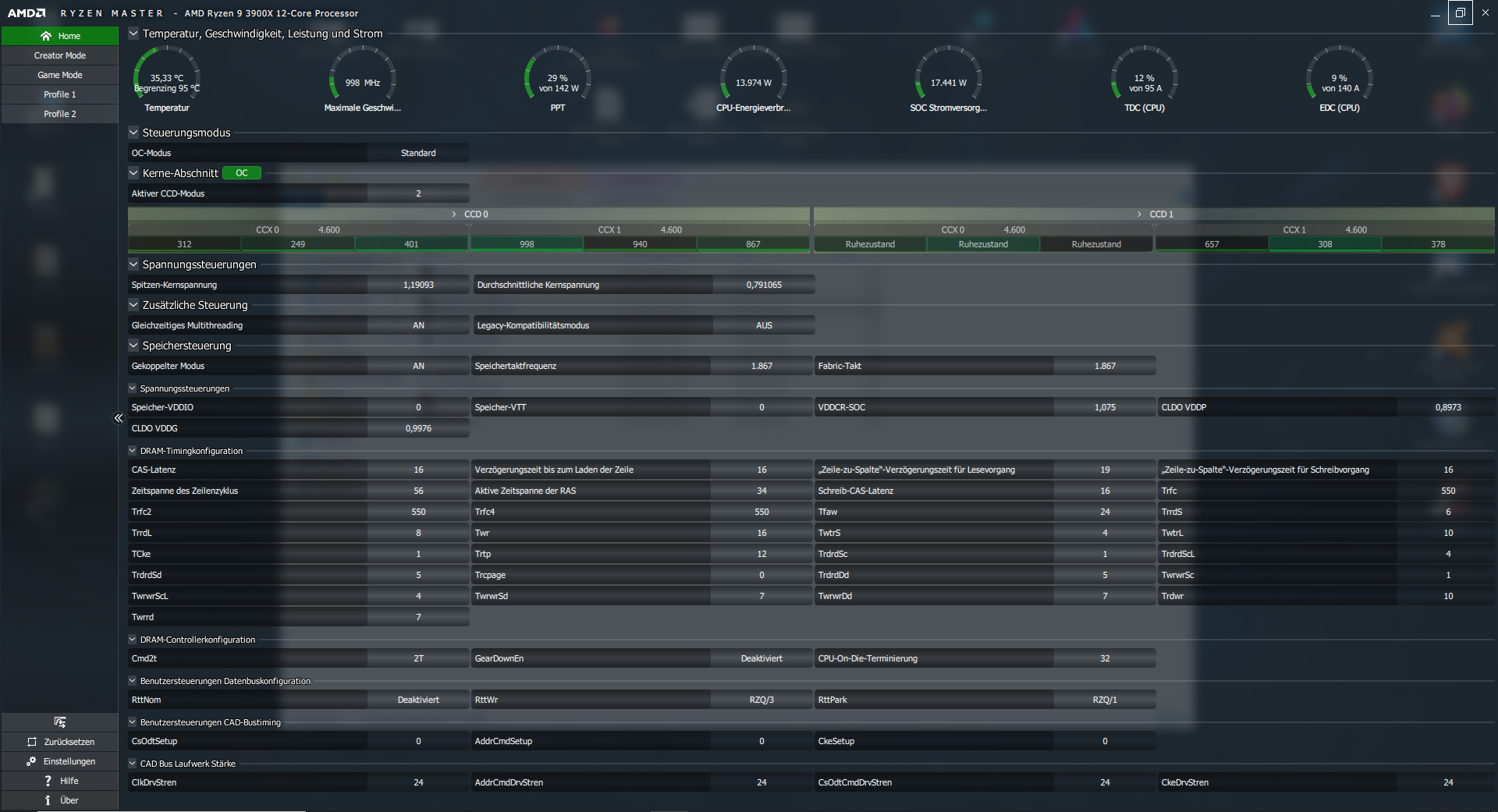Click Aktiver CCD-Modus value 2
The image size is (1498, 812).
point(418,193)
